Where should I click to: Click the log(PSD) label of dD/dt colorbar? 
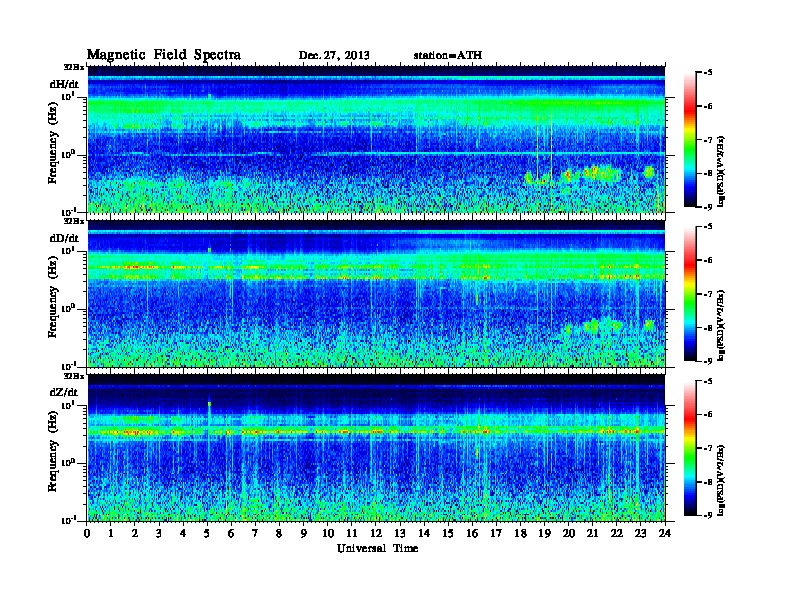click(x=721, y=325)
